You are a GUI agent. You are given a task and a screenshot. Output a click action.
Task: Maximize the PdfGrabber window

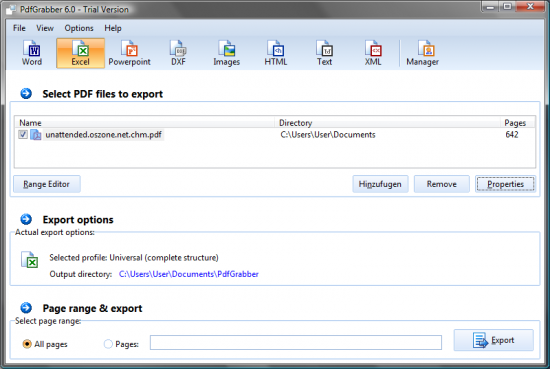(x=507, y=6)
